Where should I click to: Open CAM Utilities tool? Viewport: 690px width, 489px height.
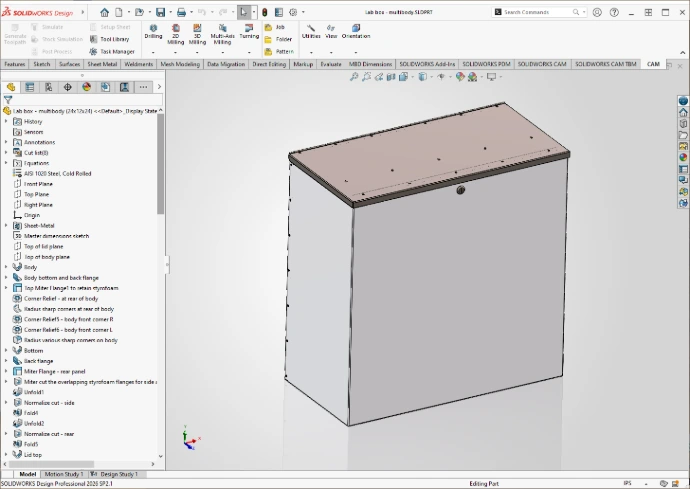[311, 32]
